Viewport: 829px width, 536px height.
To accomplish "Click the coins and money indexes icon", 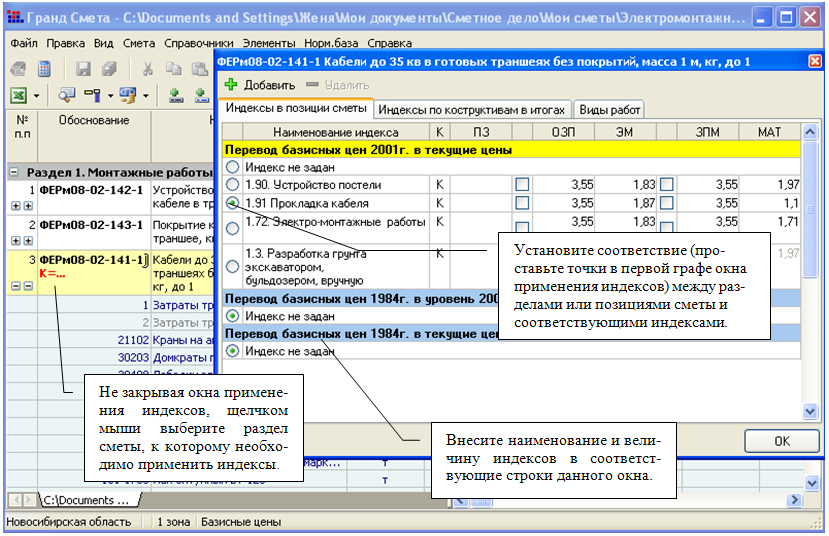I will click(127, 95).
